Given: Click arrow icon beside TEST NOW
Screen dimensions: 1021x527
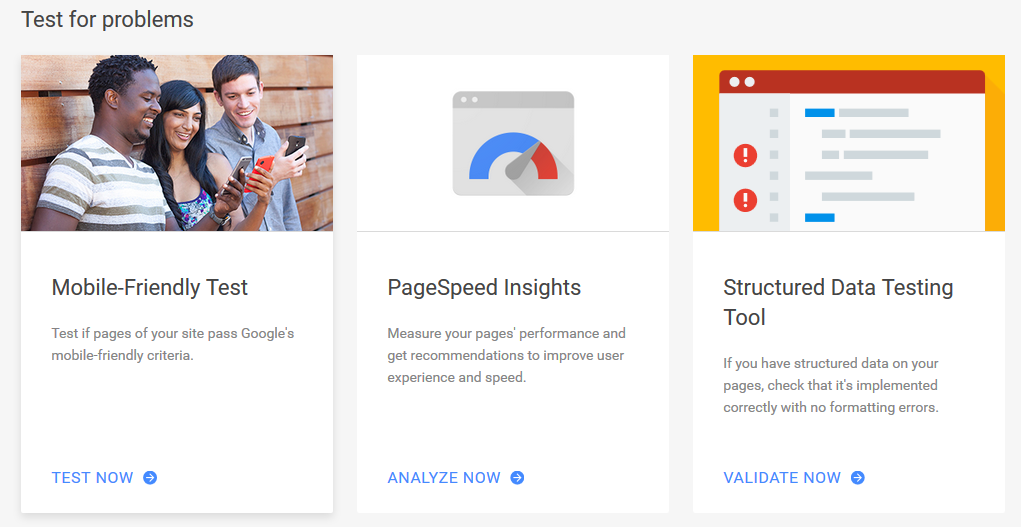Looking at the screenshot, I should 150,478.
